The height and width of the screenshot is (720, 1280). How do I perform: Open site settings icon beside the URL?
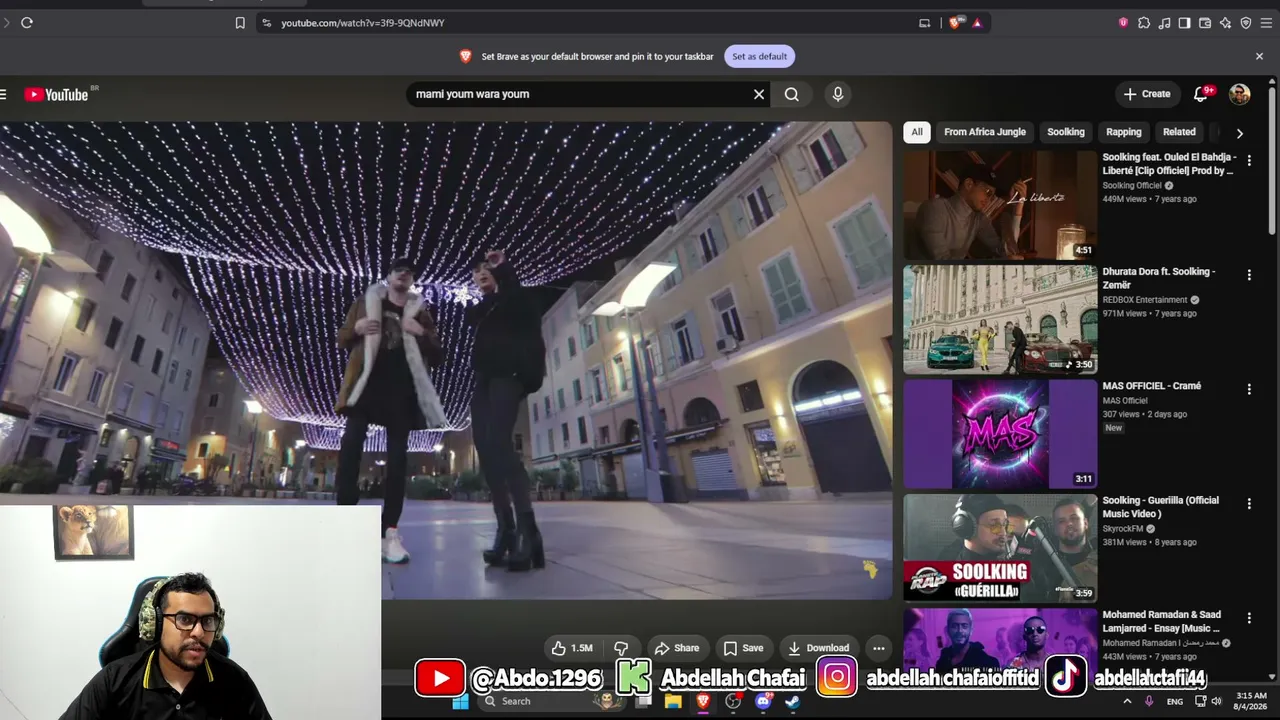[266, 23]
